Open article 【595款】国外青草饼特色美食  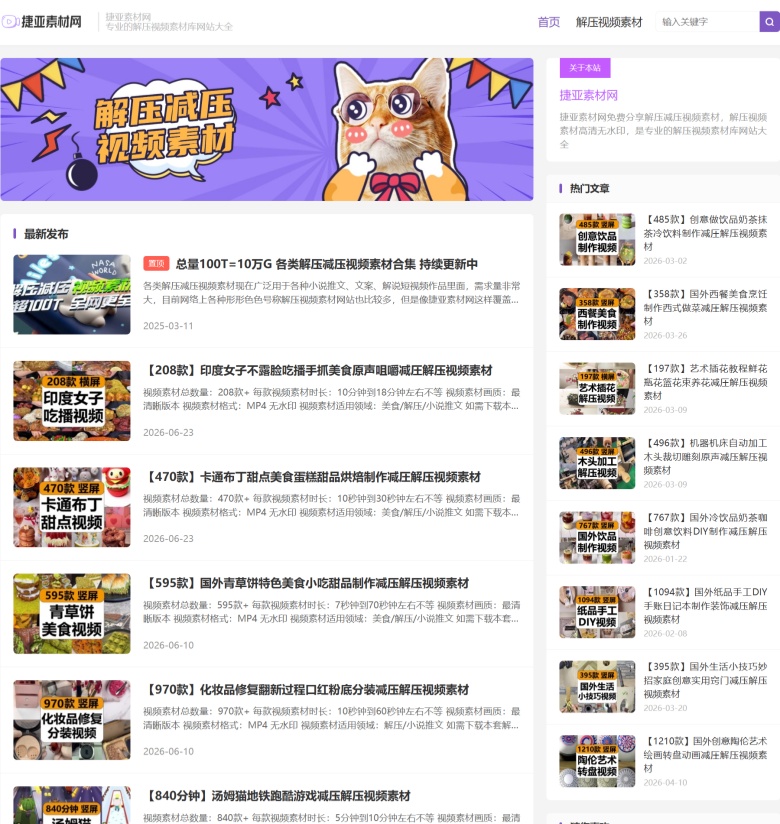pyautogui.click(x=306, y=583)
